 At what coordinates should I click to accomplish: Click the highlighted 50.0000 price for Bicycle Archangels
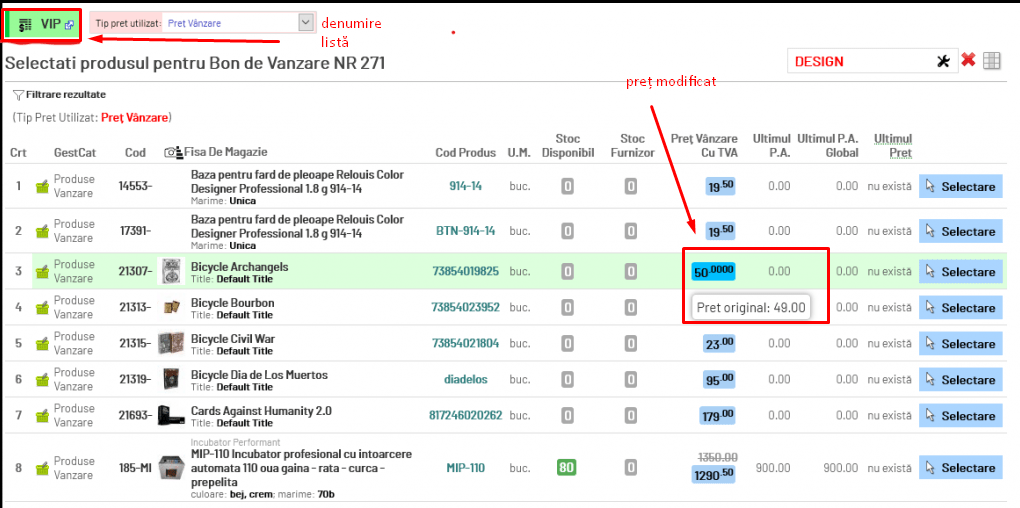tap(713, 271)
